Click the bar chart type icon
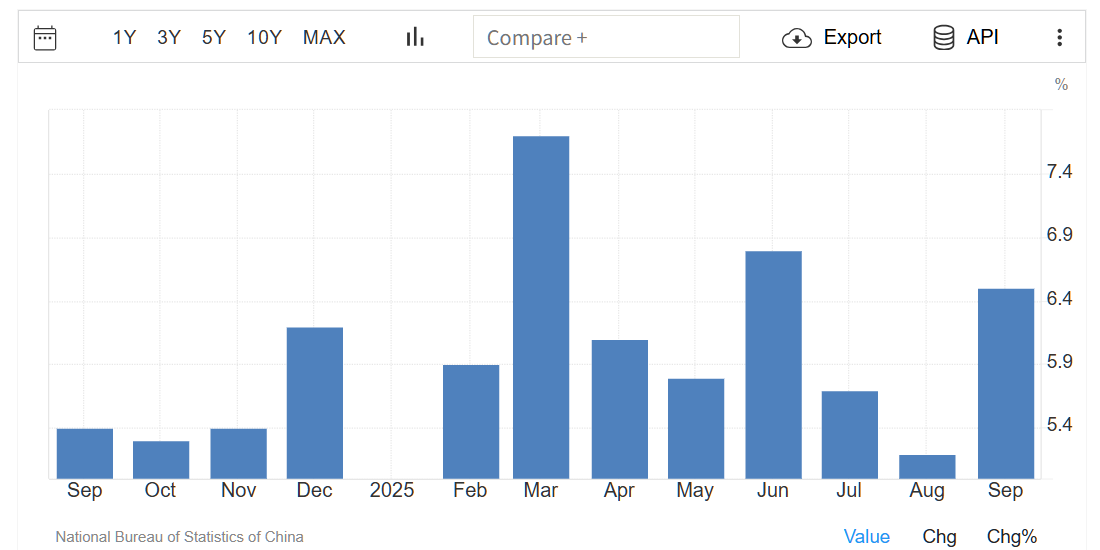Image resolution: width=1100 pixels, height=550 pixels. click(415, 37)
